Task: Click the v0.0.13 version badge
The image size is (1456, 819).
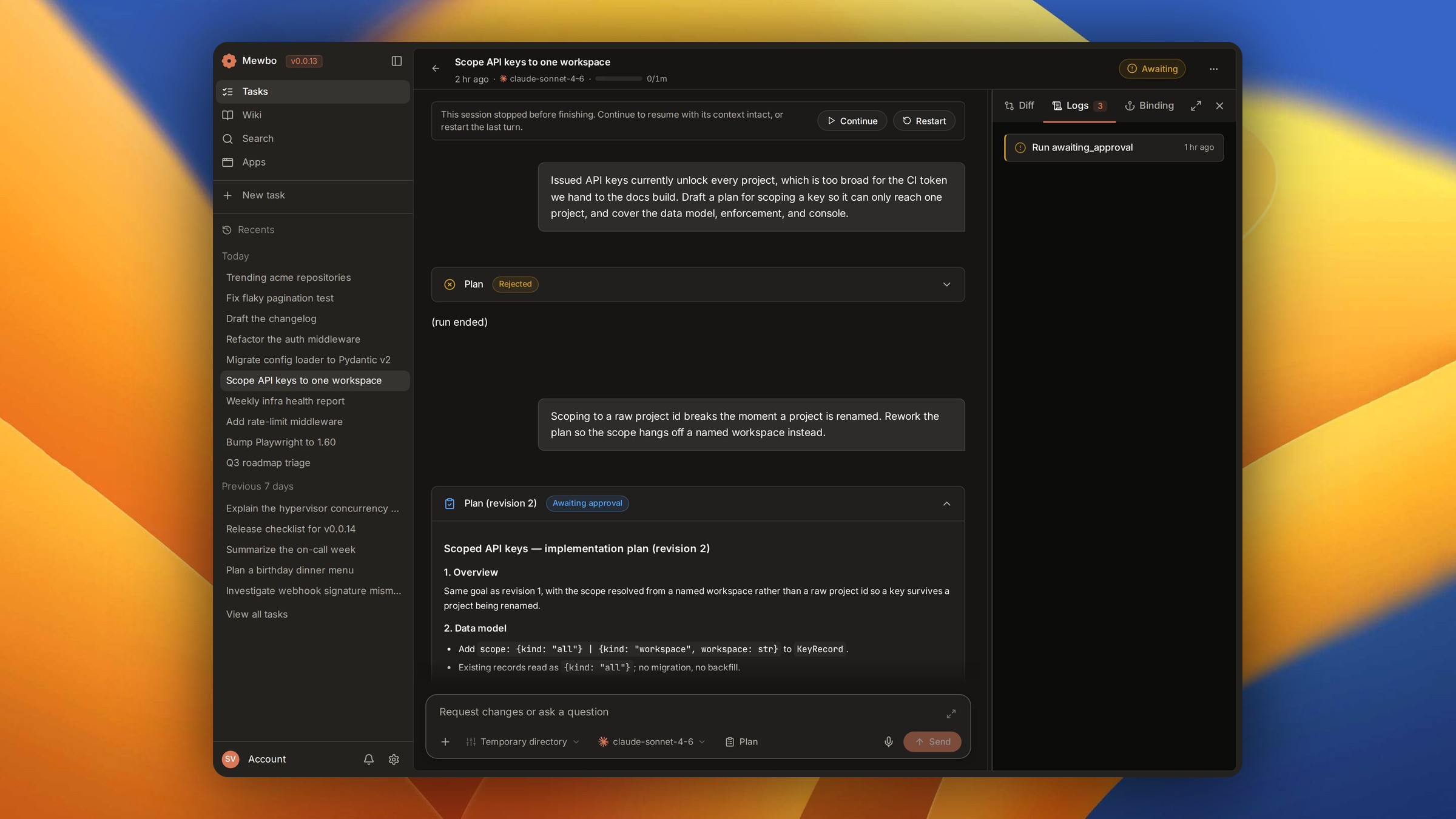Action: (x=304, y=61)
